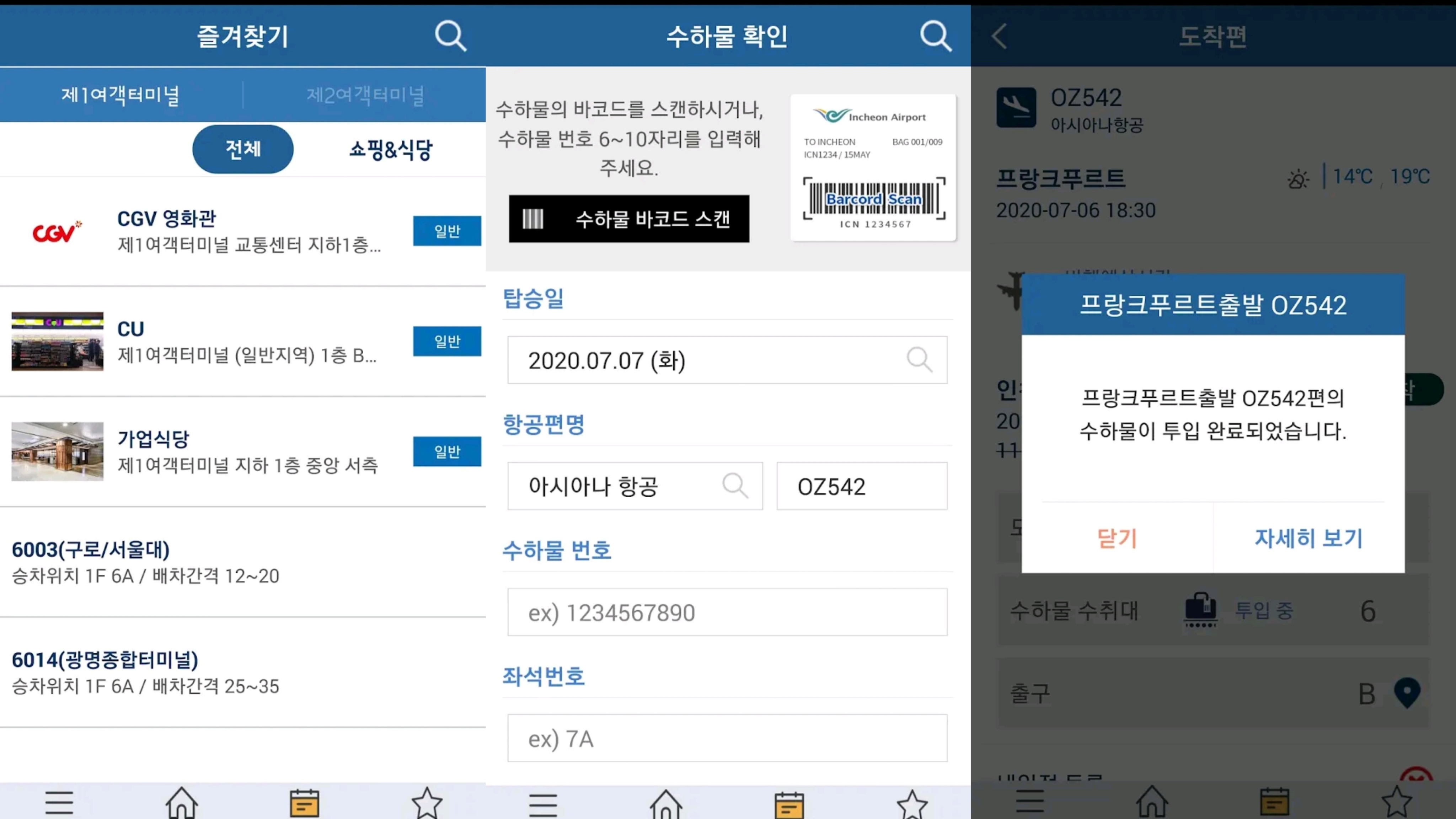Tap the back arrow on 도착편 screen
This screenshot has width=1456, height=819.
click(x=999, y=37)
